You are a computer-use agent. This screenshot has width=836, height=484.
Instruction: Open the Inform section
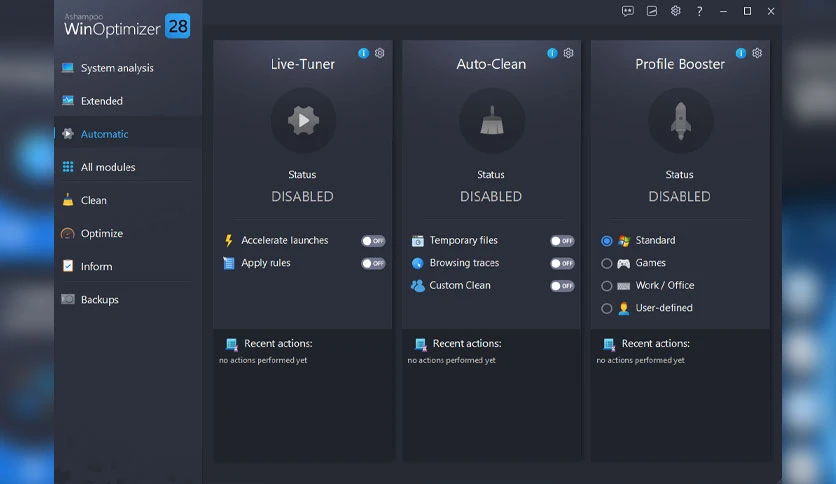click(x=128, y=266)
